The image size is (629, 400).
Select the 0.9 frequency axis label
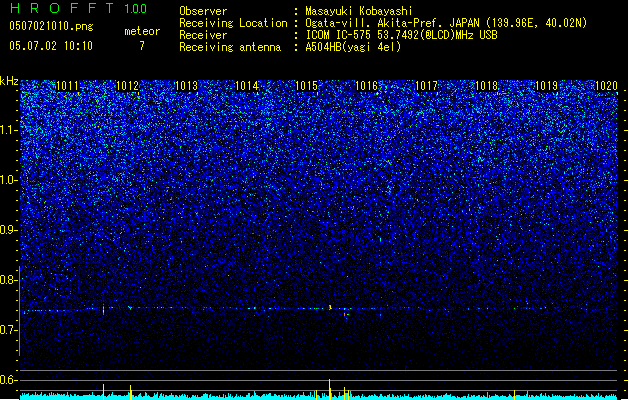9,230
